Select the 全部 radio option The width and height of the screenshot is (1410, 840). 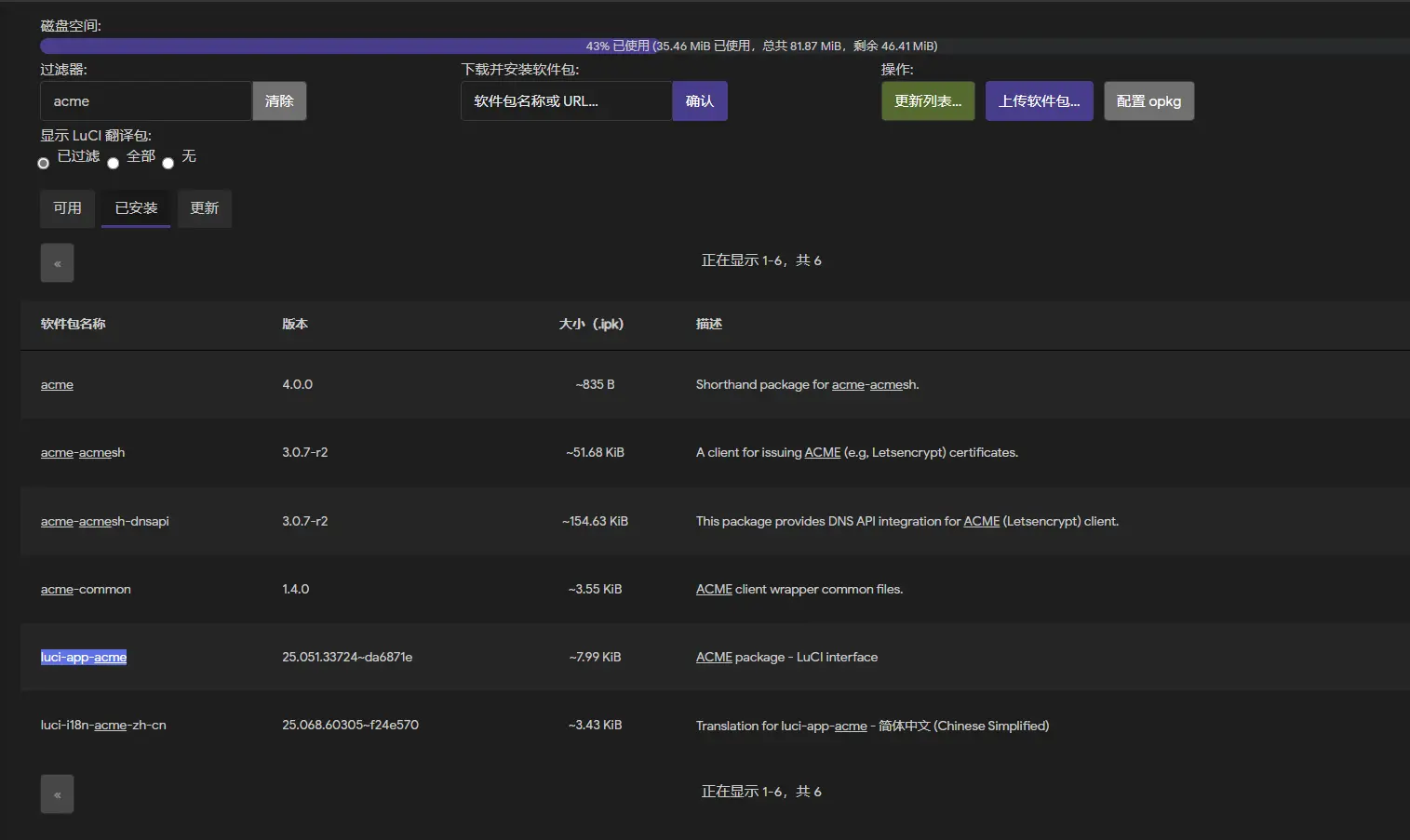click(x=114, y=164)
